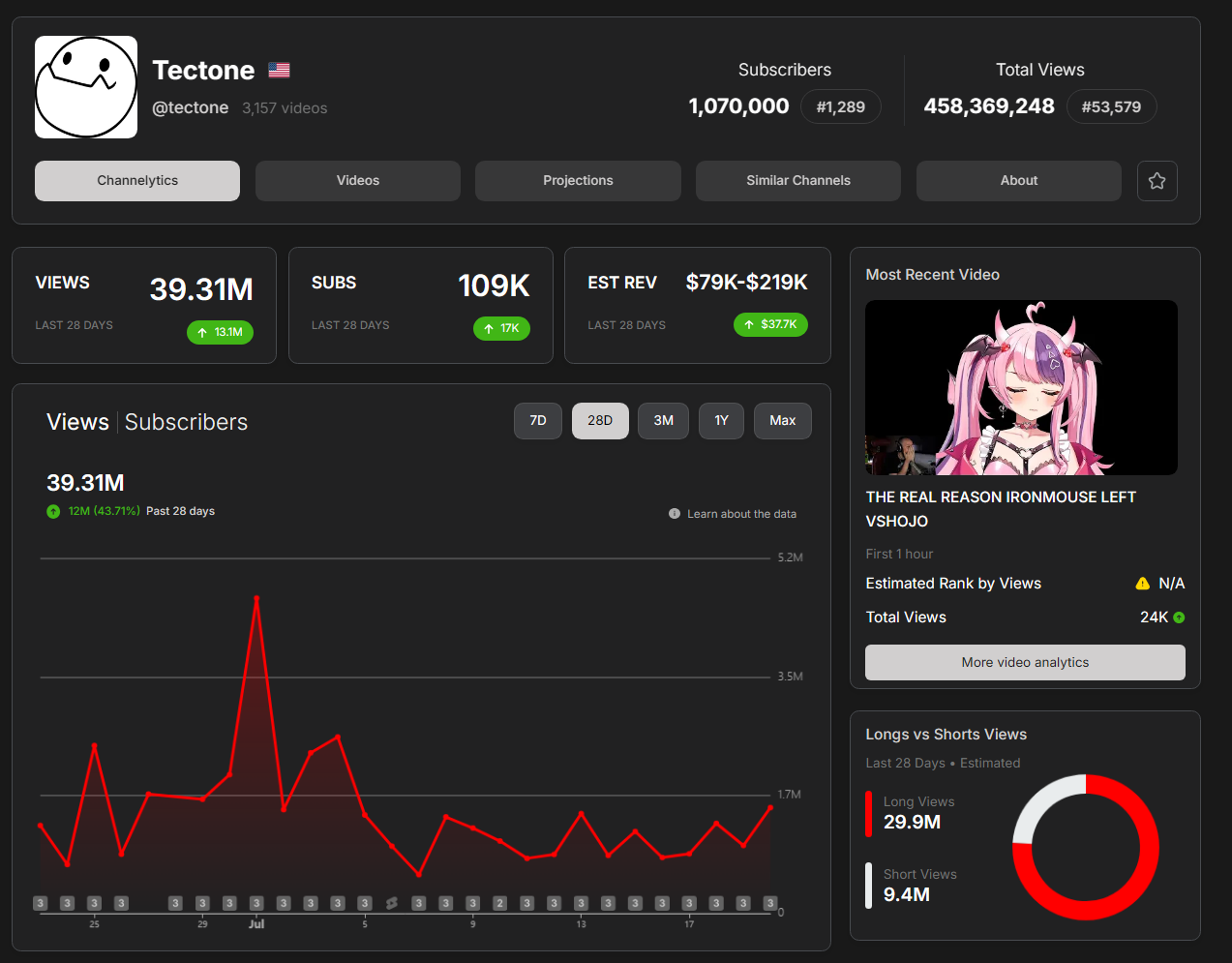Image resolution: width=1232 pixels, height=963 pixels.
Task: Set chart range to 7D
Action: click(x=538, y=421)
